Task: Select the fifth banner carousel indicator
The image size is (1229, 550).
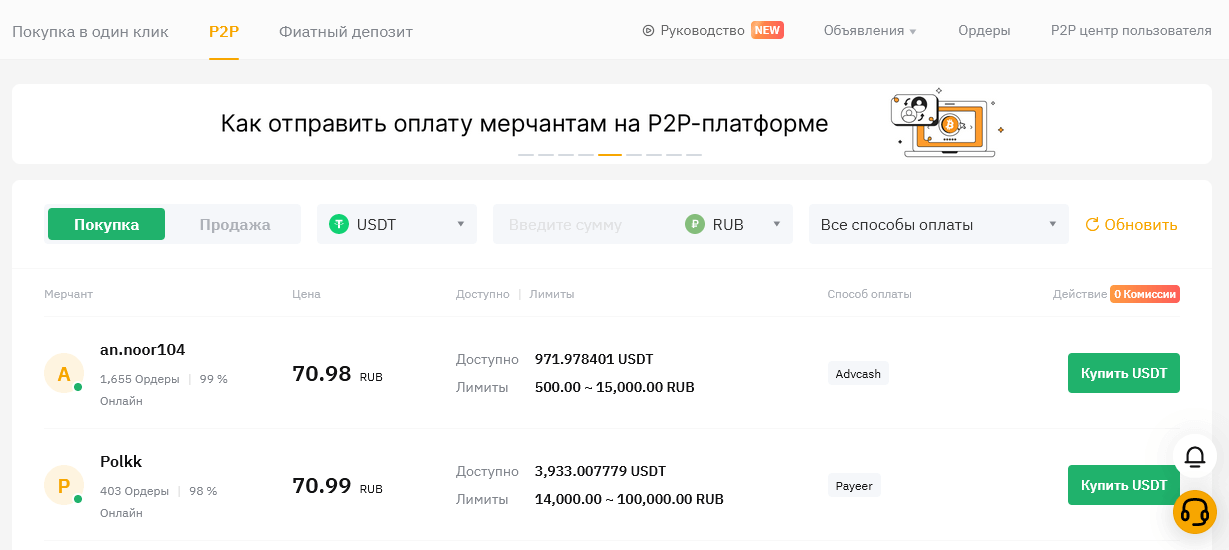Action: point(610,155)
